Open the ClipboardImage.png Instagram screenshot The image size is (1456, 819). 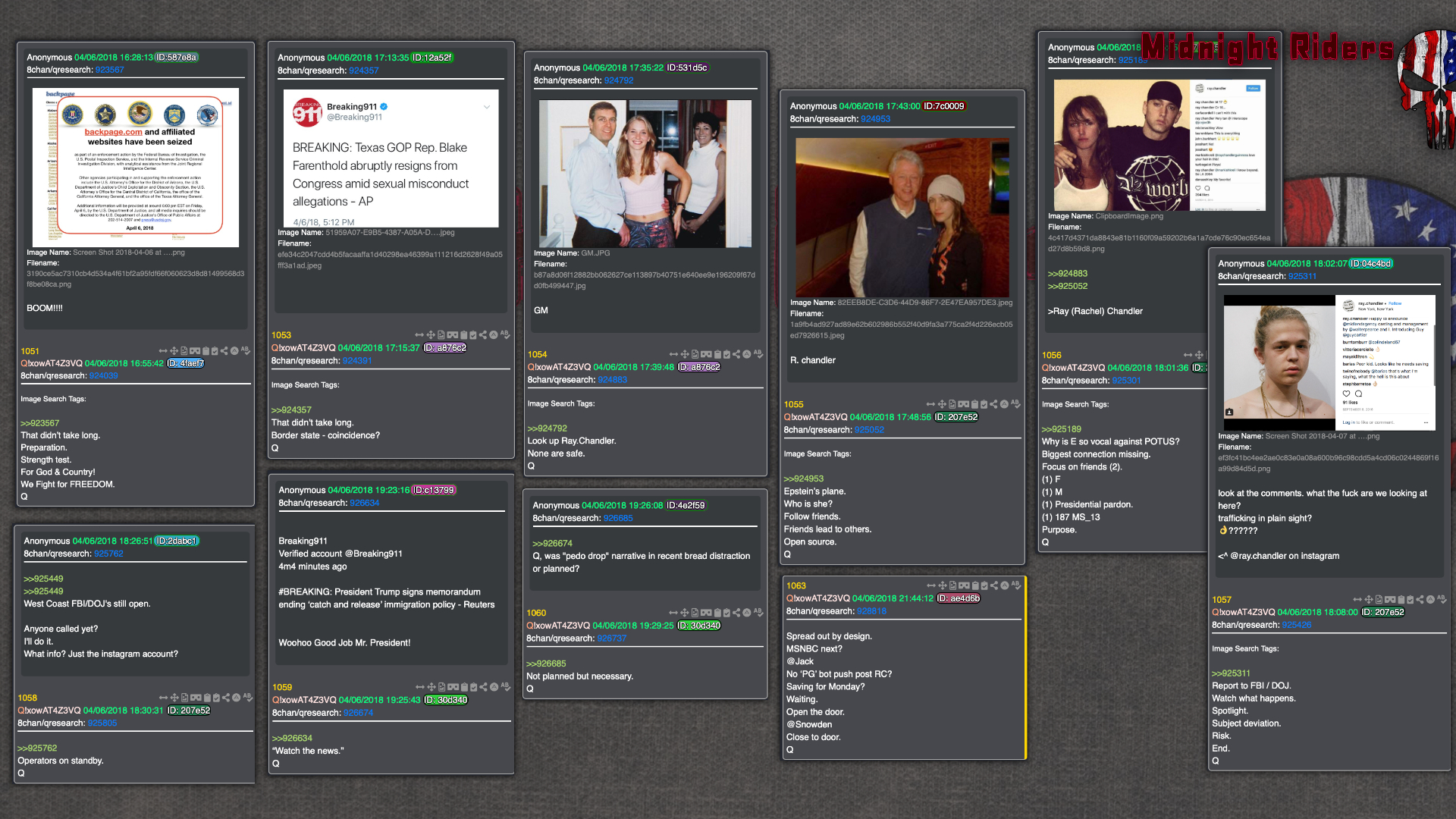point(1160,145)
